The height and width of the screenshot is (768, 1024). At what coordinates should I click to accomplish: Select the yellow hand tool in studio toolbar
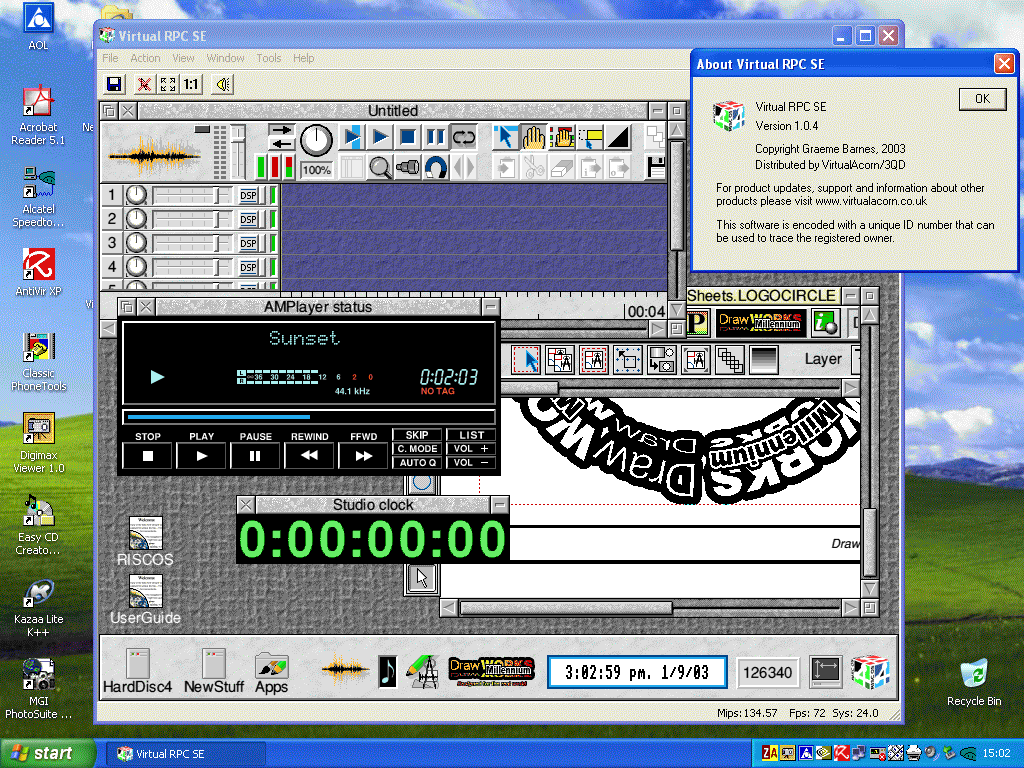[533, 137]
